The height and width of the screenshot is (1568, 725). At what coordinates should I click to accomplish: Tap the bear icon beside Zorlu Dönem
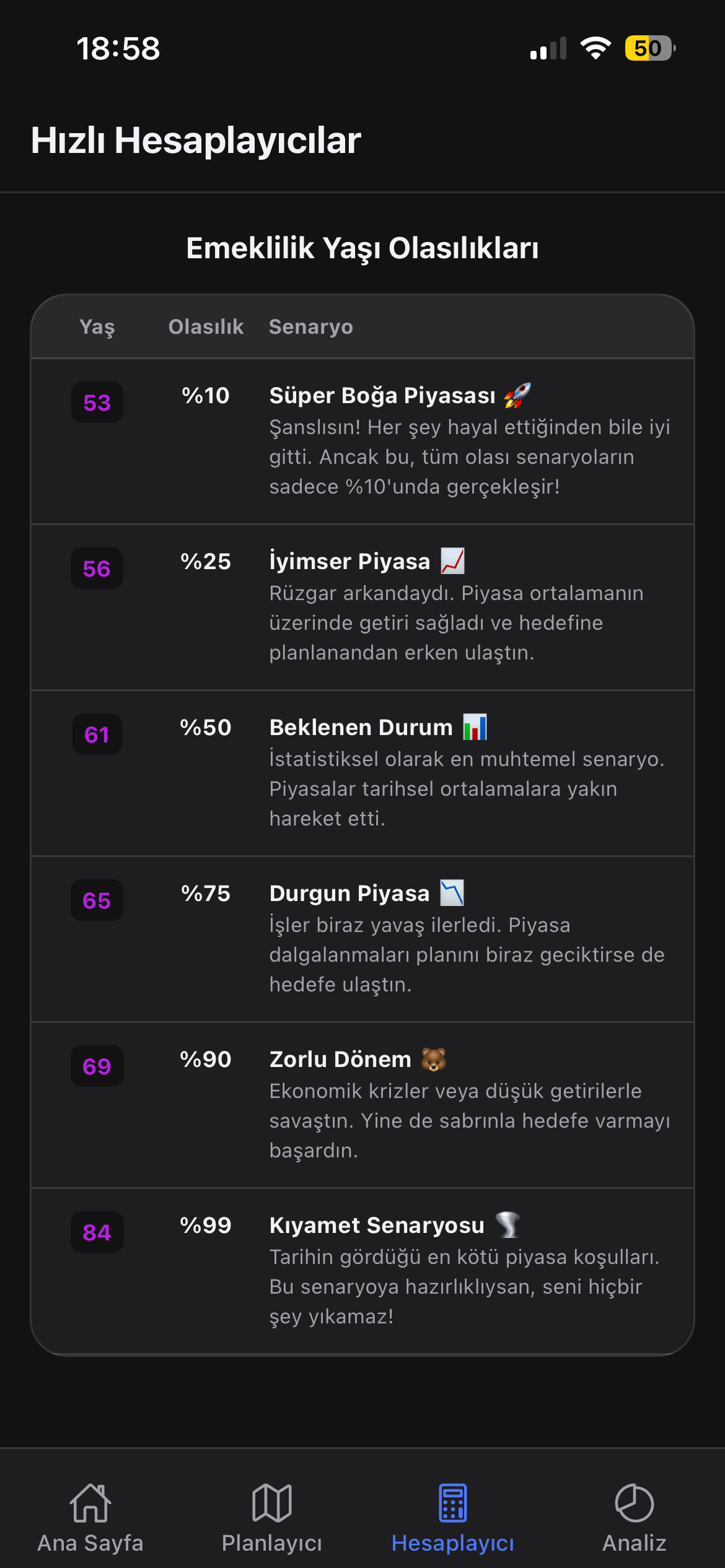click(x=434, y=1059)
